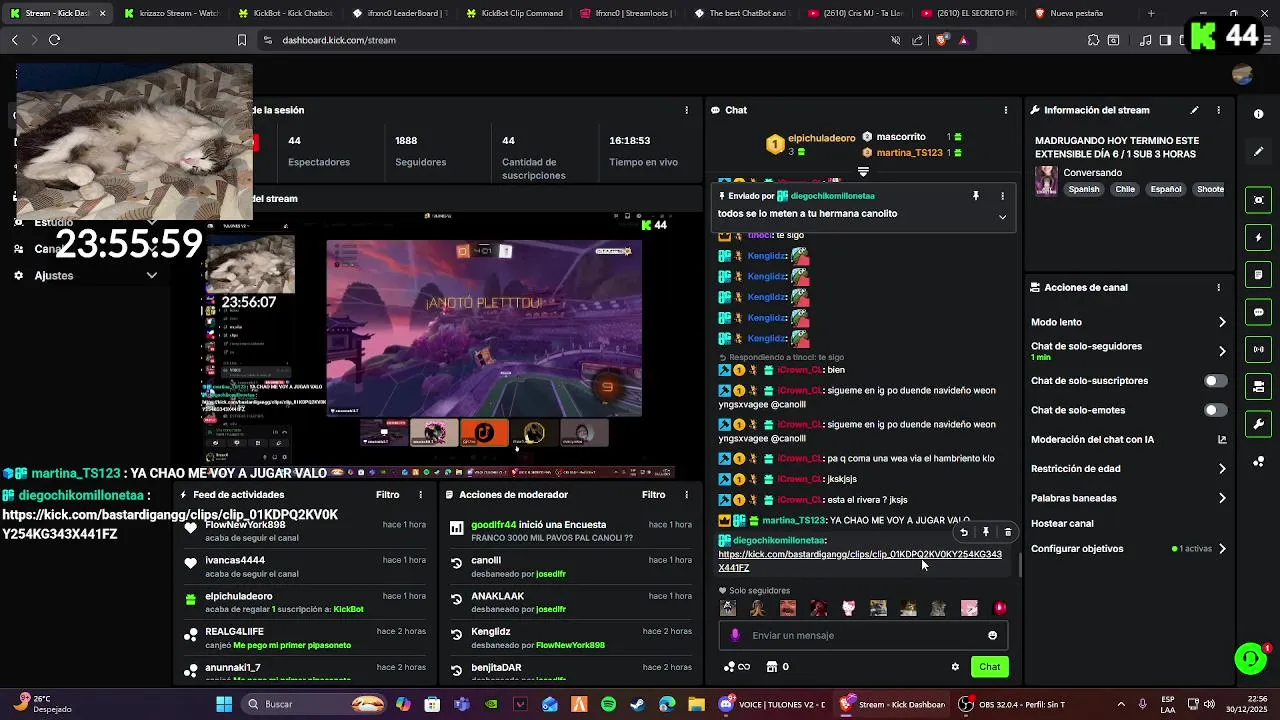This screenshot has height=720, width=1280.
Task: Click the undo icon on the hovered chat message
Action: click(964, 532)
